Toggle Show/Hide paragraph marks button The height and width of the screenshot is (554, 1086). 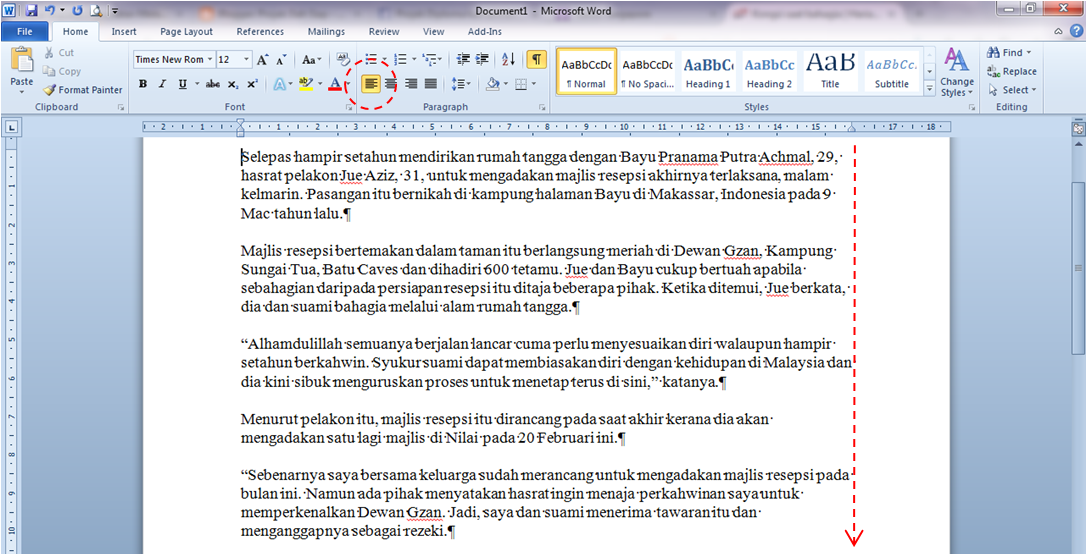[x=536, y=60]
